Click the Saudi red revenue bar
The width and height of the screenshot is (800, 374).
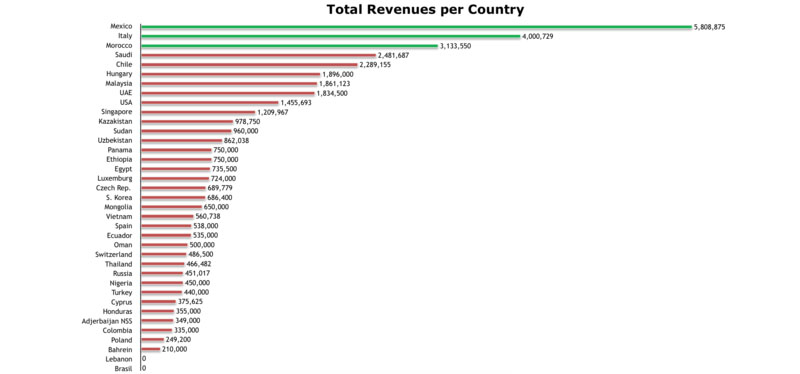pyautogui.click(x=259, y=55)
